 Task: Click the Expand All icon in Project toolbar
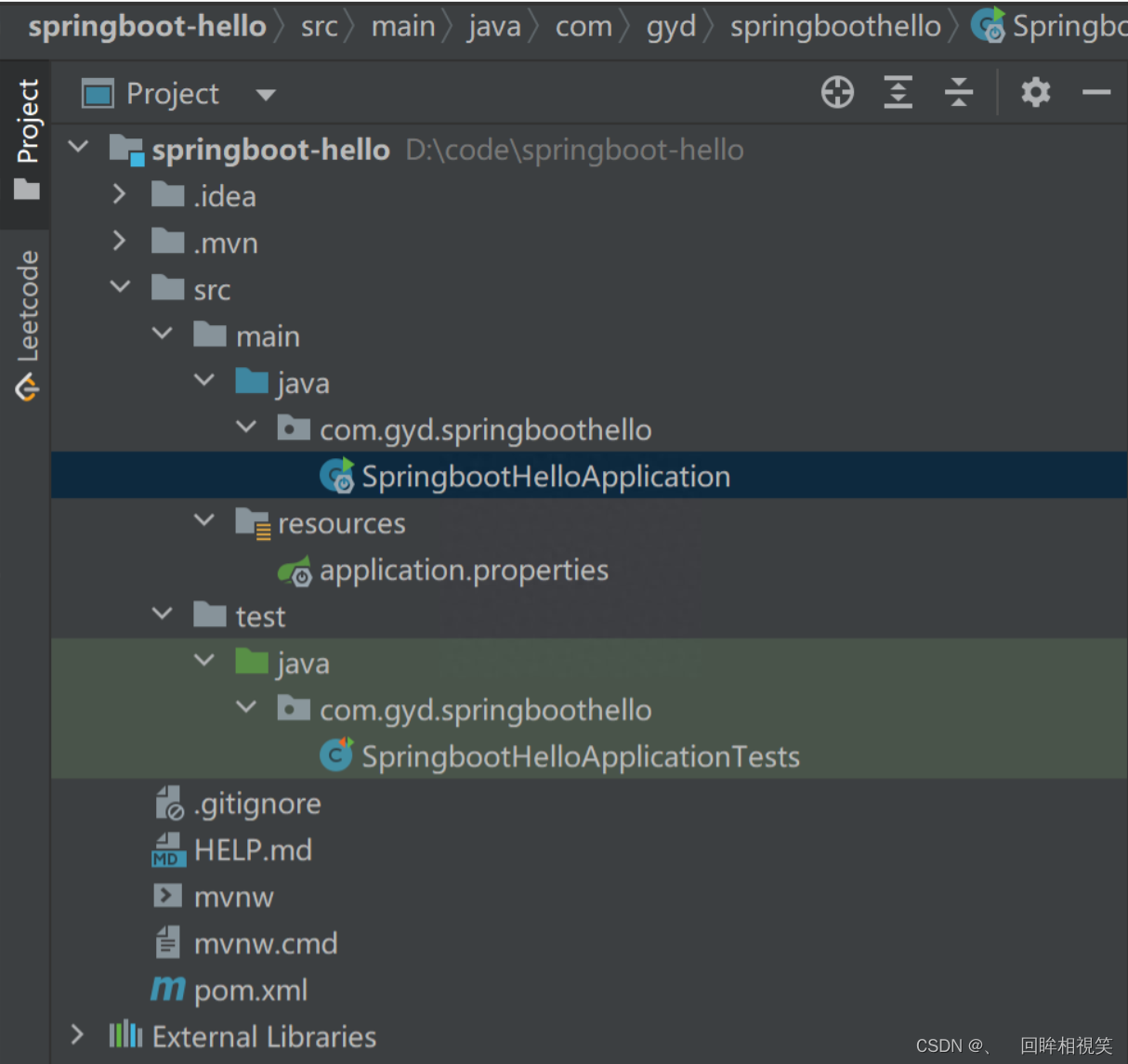(x=898, y=92)
